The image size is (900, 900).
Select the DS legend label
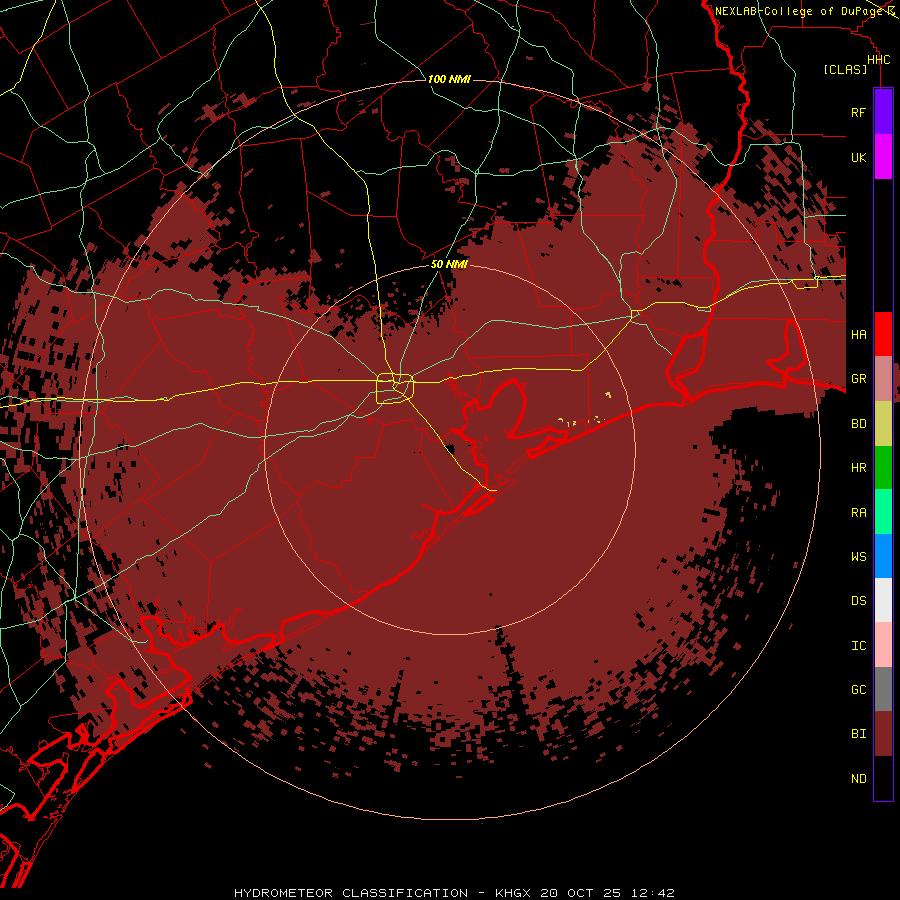coord(858,600)
